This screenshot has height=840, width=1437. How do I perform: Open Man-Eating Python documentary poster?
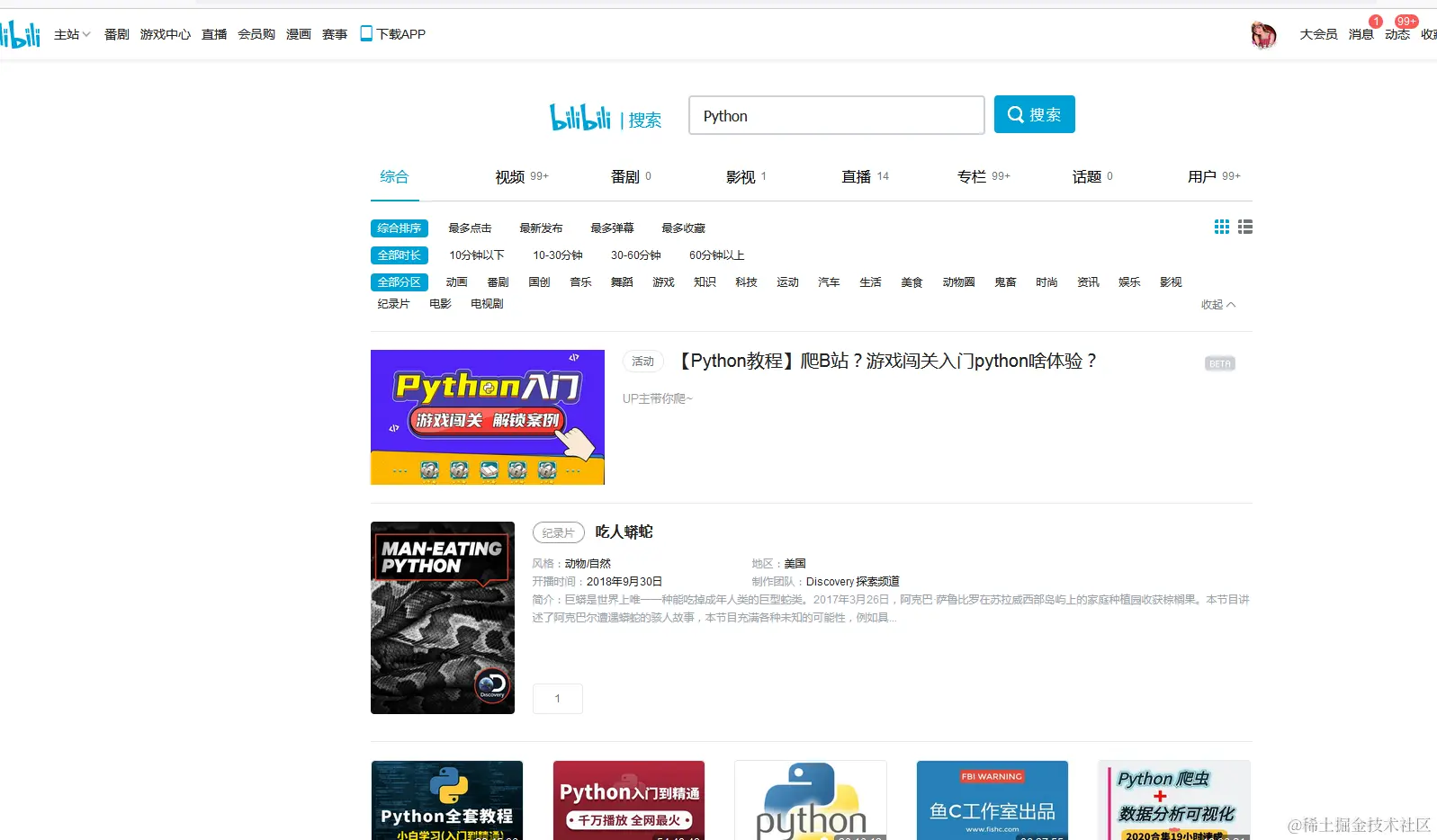pos(443,618)
